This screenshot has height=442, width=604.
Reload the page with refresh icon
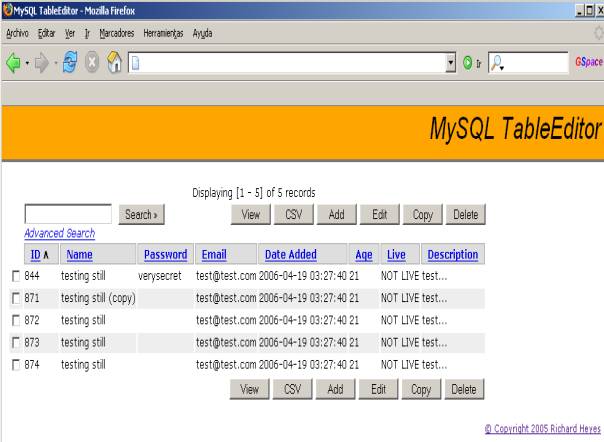(x=70, y=62)
